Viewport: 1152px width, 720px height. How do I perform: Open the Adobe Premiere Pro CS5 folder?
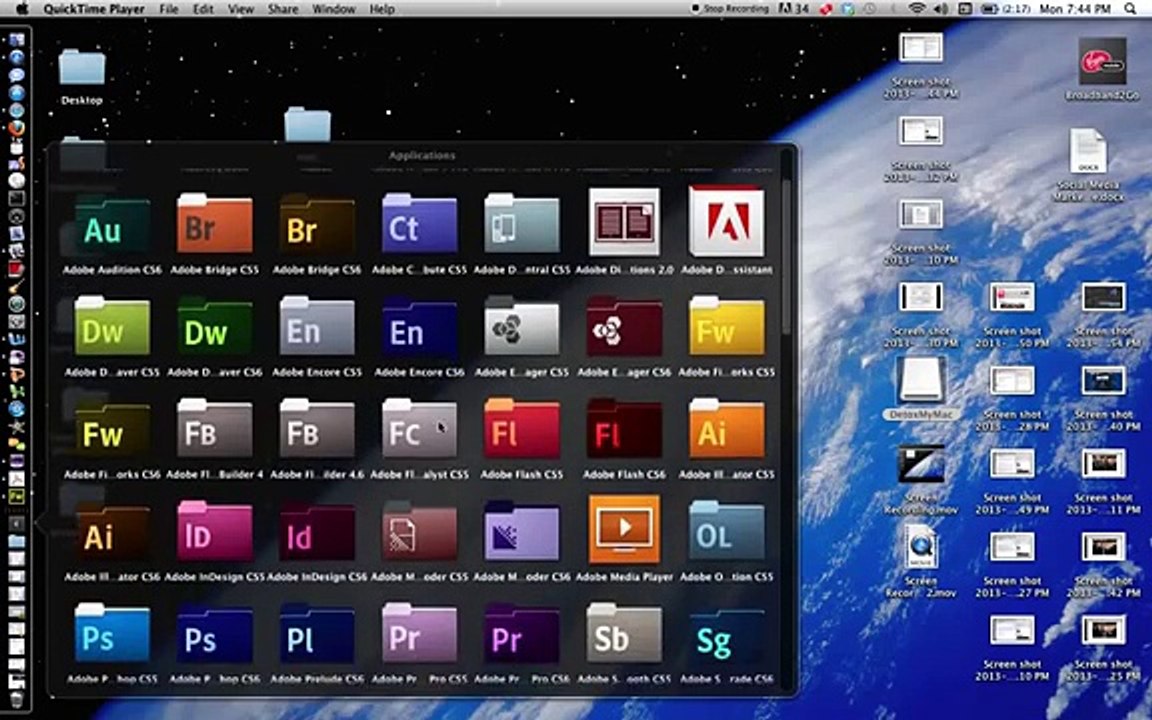[x=419, y=634]
